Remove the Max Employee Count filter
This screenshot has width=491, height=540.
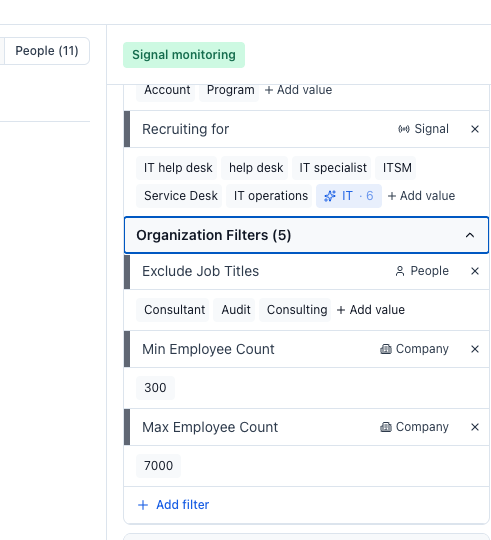(x=475, y=427)
